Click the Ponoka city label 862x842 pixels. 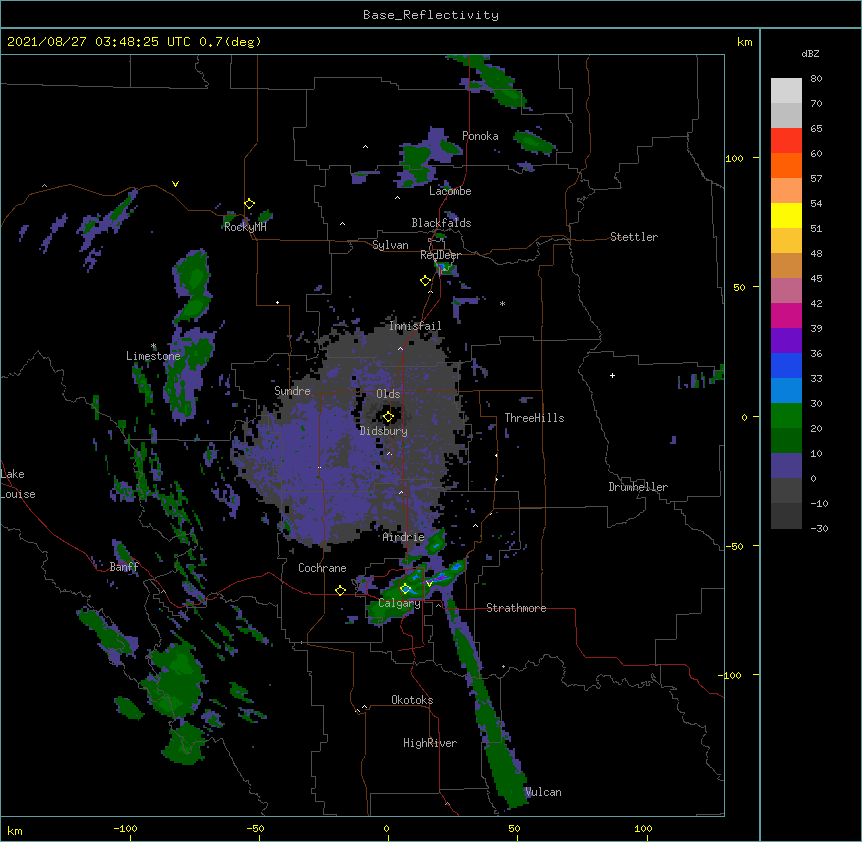480,136
